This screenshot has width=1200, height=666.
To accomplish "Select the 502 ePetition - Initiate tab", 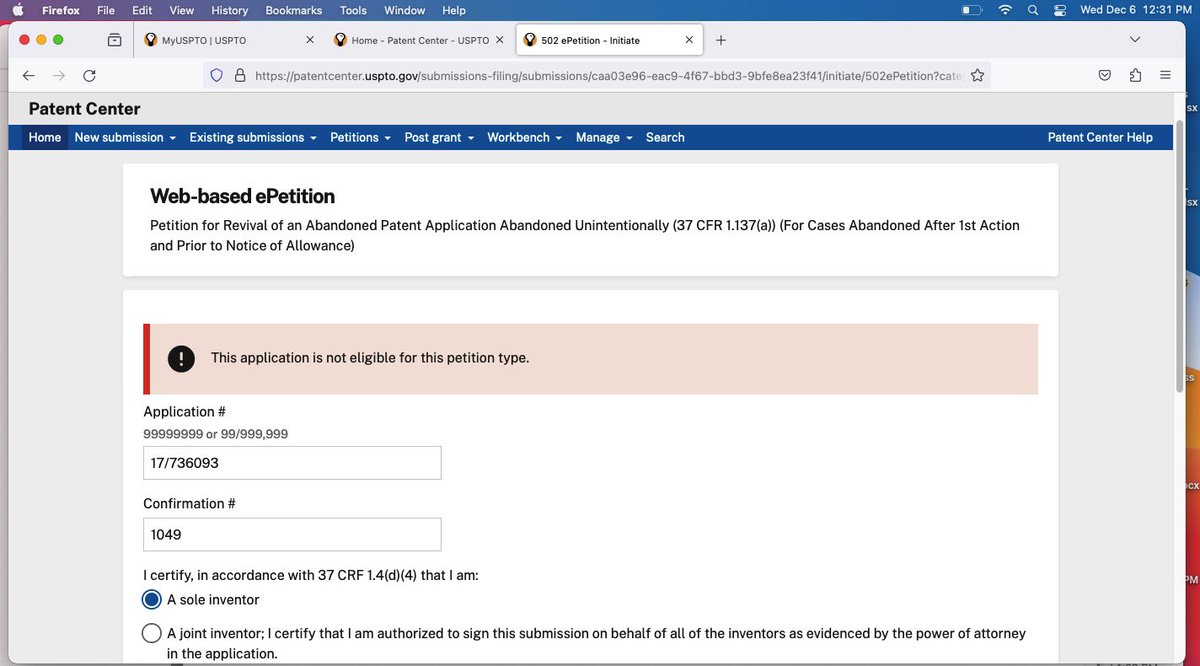I will [x=608, y=40].
